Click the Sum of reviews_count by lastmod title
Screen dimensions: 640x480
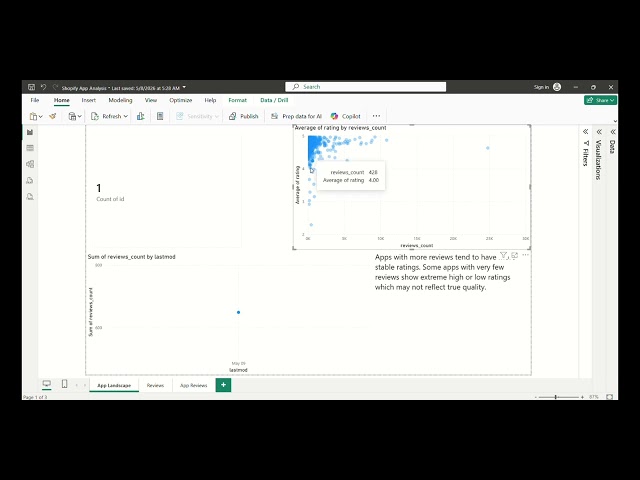tap(131, 257)
